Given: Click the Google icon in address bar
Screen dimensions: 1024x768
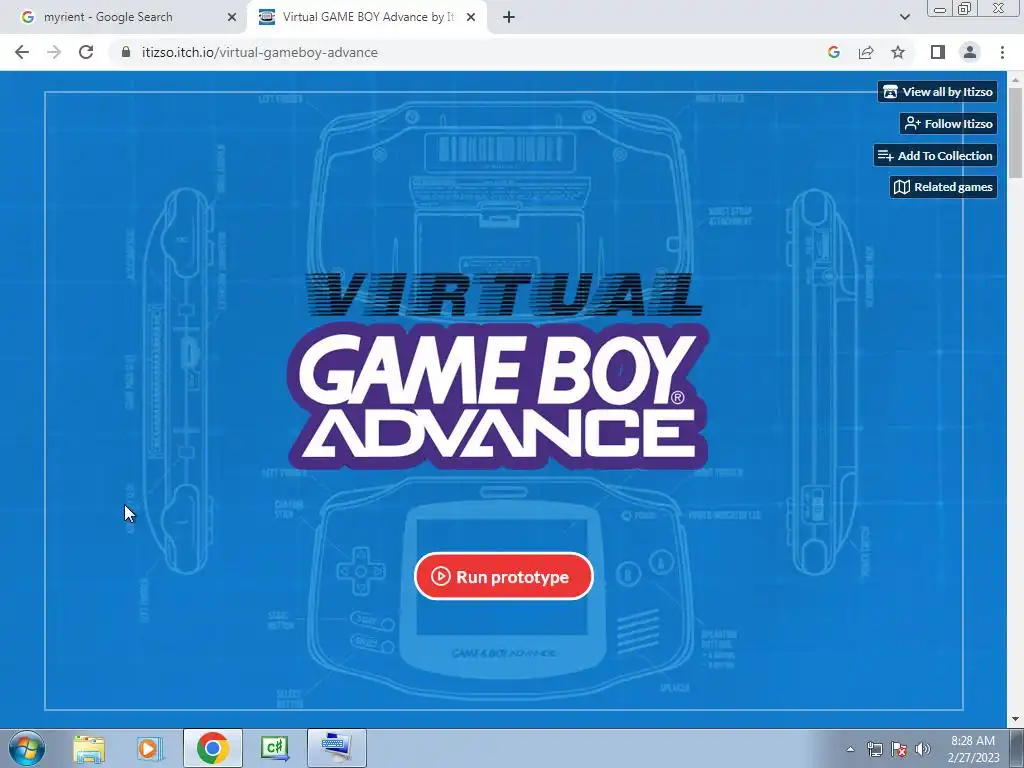Looking at the screenshot, I should click(x=833, y=52).
